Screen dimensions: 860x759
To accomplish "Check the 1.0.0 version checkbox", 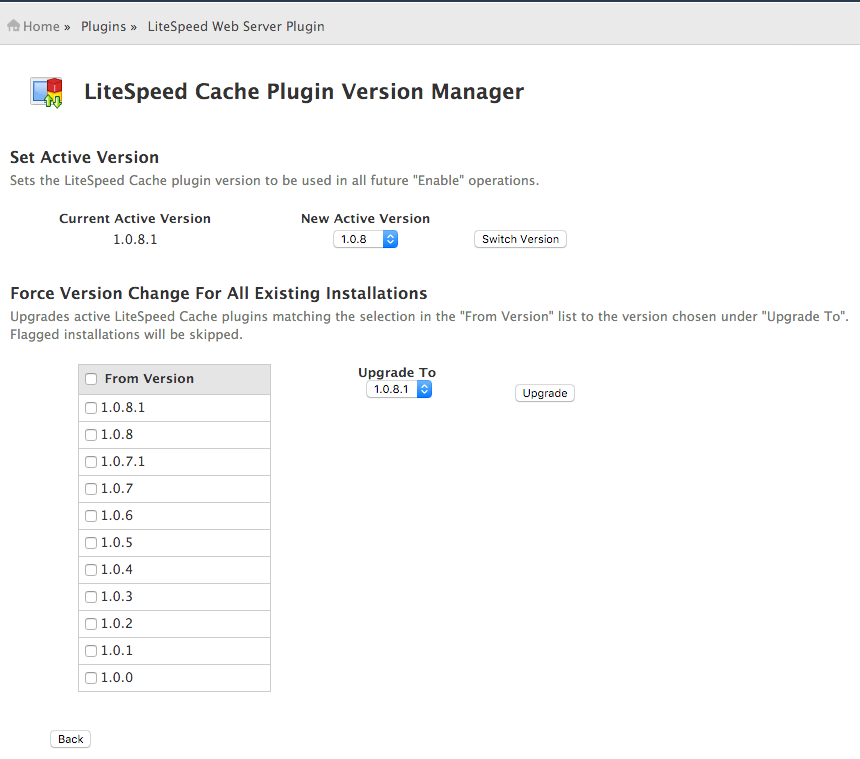I will [91, 678].
